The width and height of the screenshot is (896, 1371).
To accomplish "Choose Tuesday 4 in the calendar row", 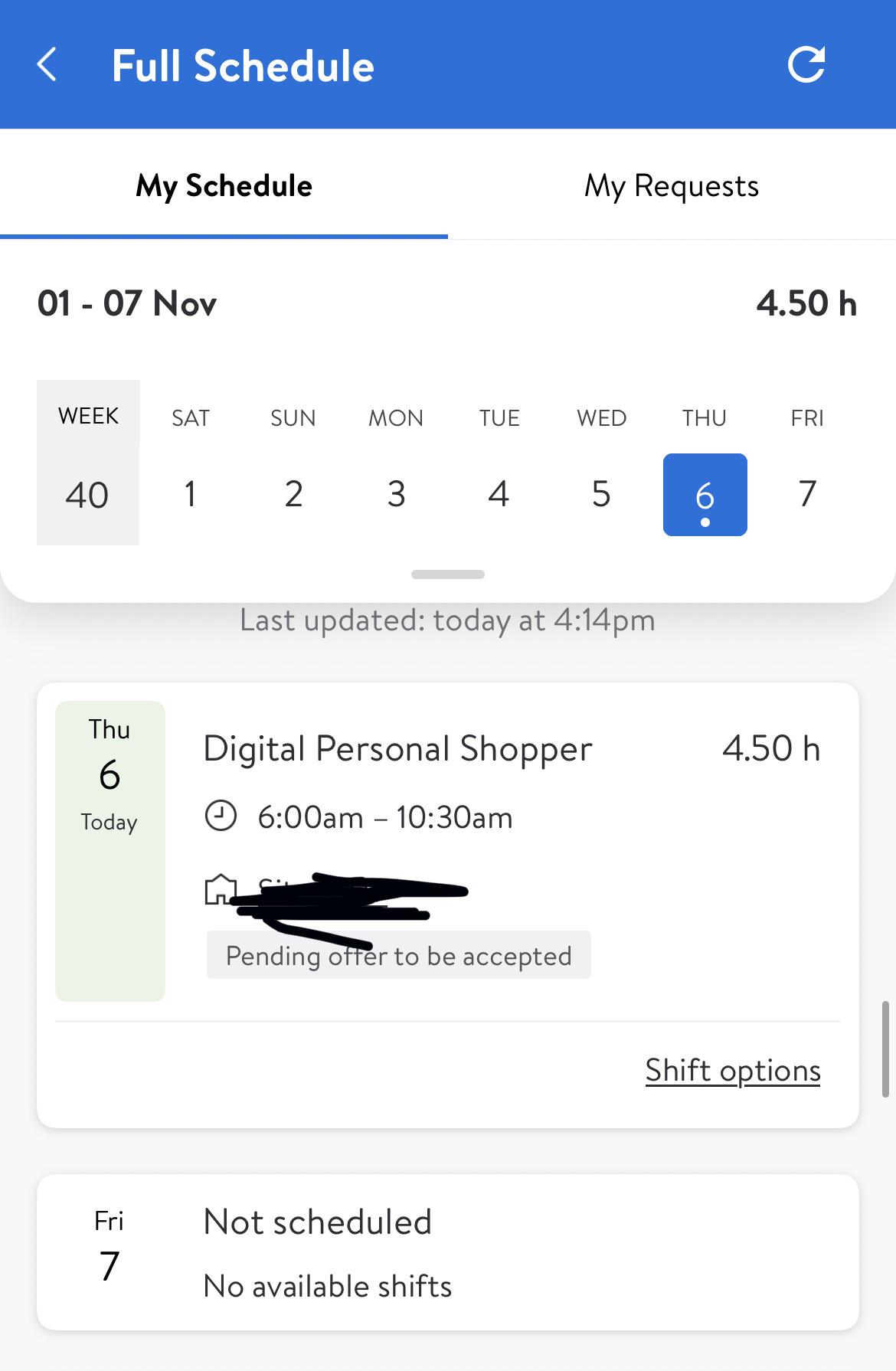I will click(499, 494).
